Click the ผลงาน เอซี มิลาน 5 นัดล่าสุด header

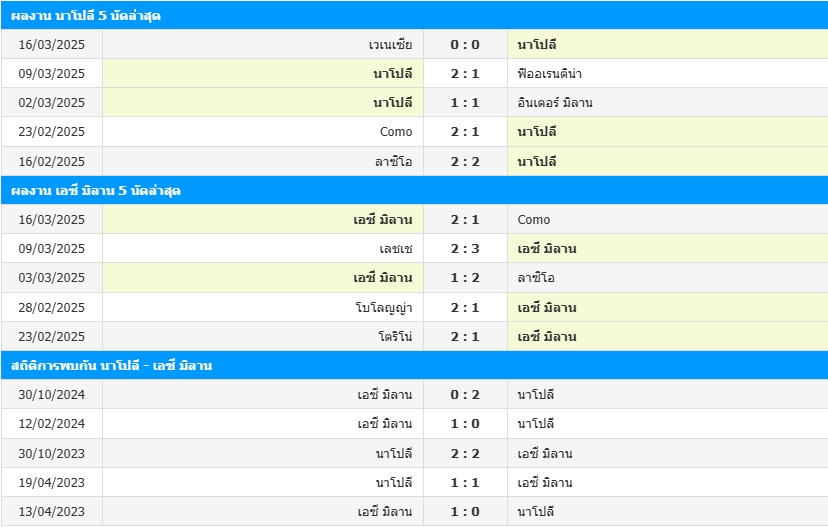(414, 190)
